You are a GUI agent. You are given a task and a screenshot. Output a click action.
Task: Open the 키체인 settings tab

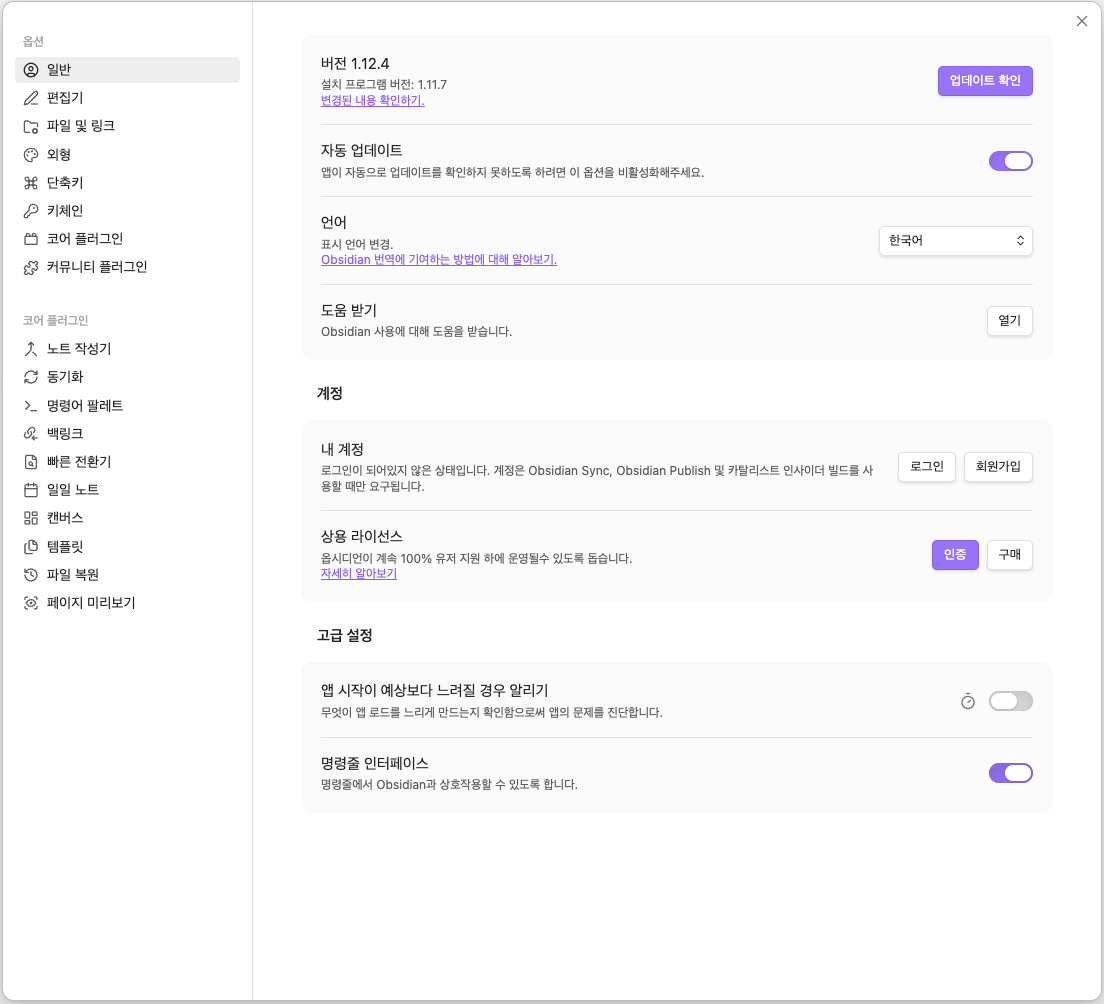[127, 211]
